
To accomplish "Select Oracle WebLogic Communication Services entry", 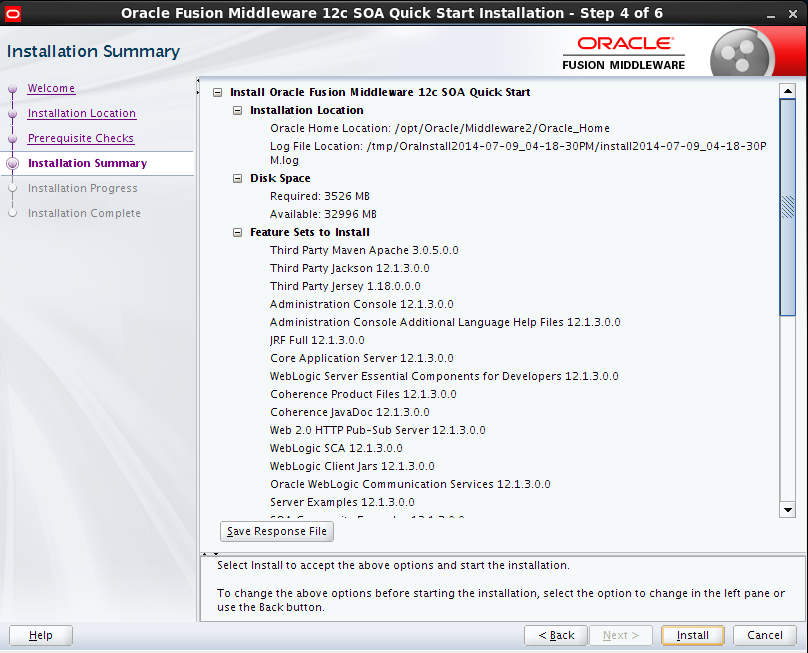I will click(410, 485).
